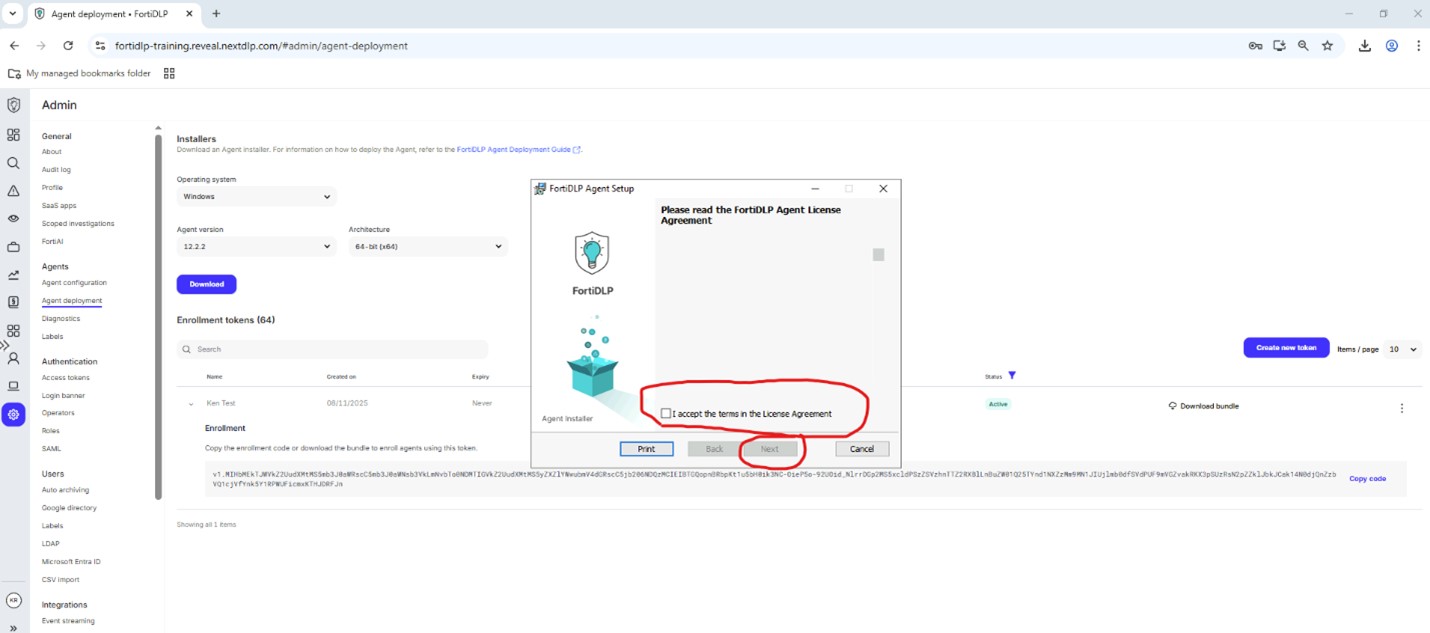
Task: Click the license agreement scrollbar thumb
Action: point(878,255)
